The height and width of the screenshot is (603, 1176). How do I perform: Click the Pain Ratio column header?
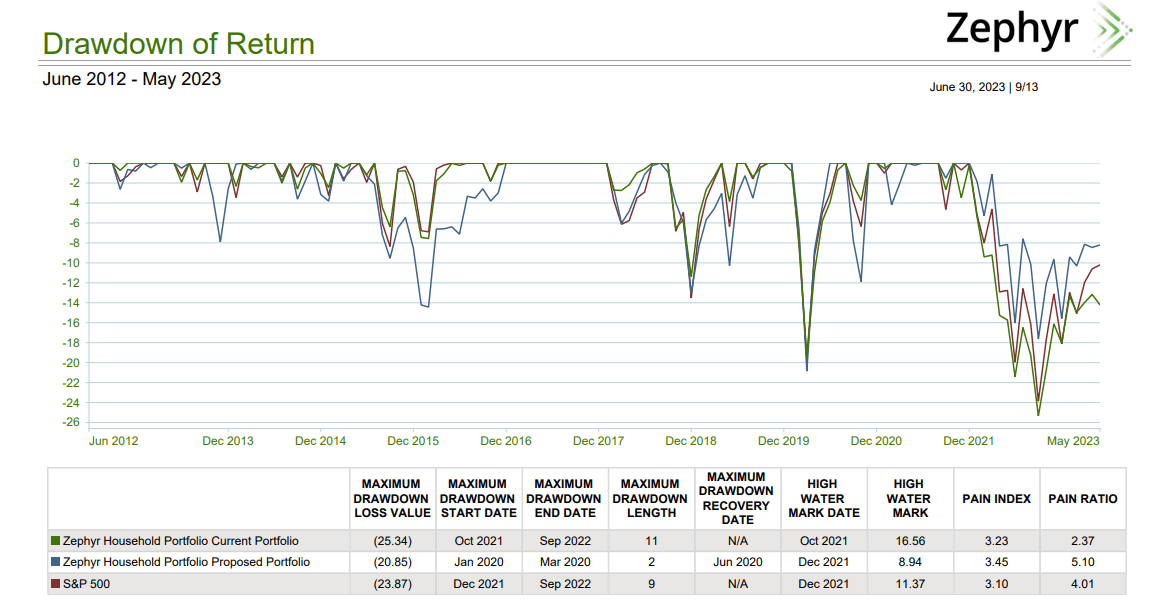tap(1082, 499)
